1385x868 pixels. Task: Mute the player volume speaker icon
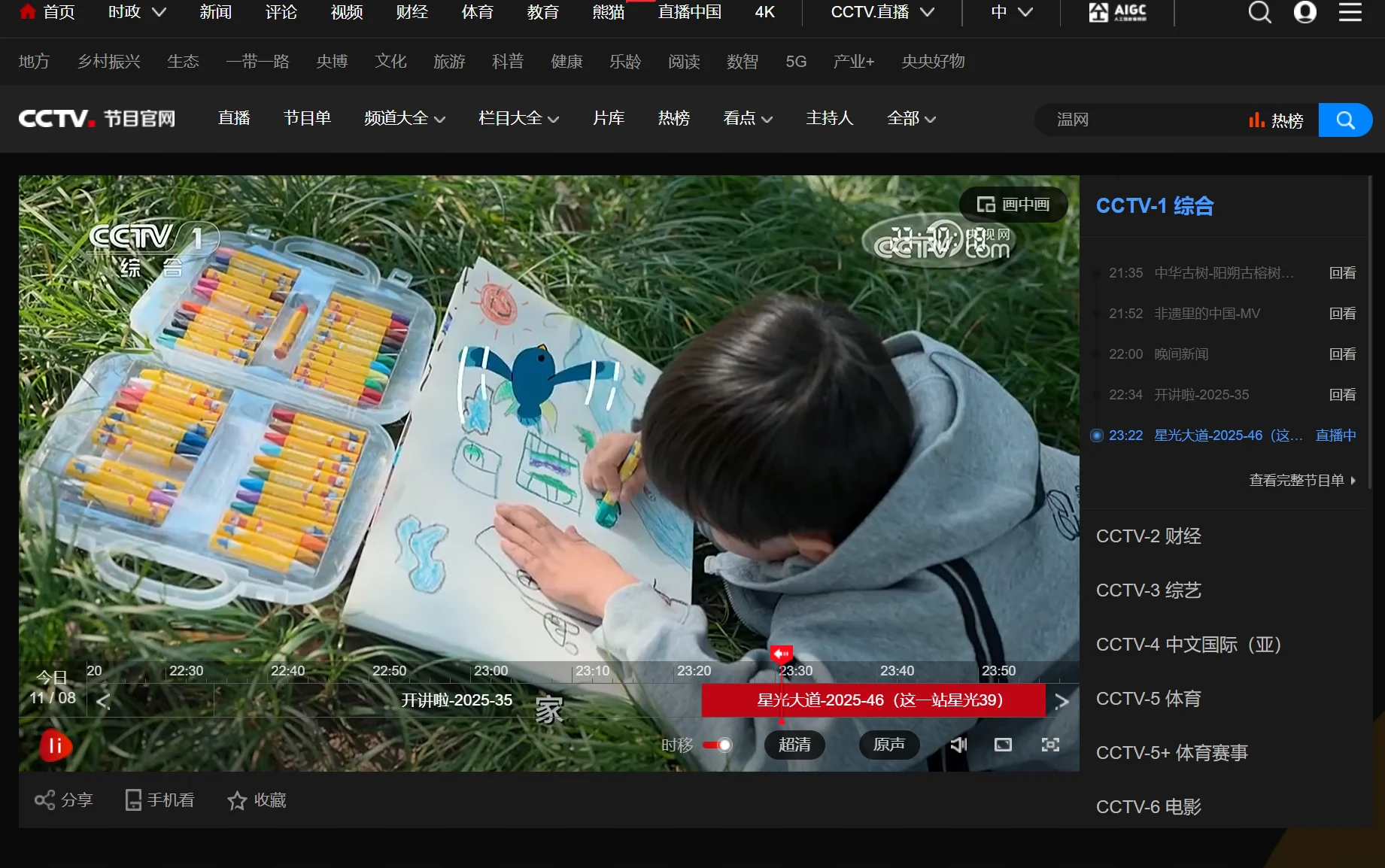(x=958, y=745)
